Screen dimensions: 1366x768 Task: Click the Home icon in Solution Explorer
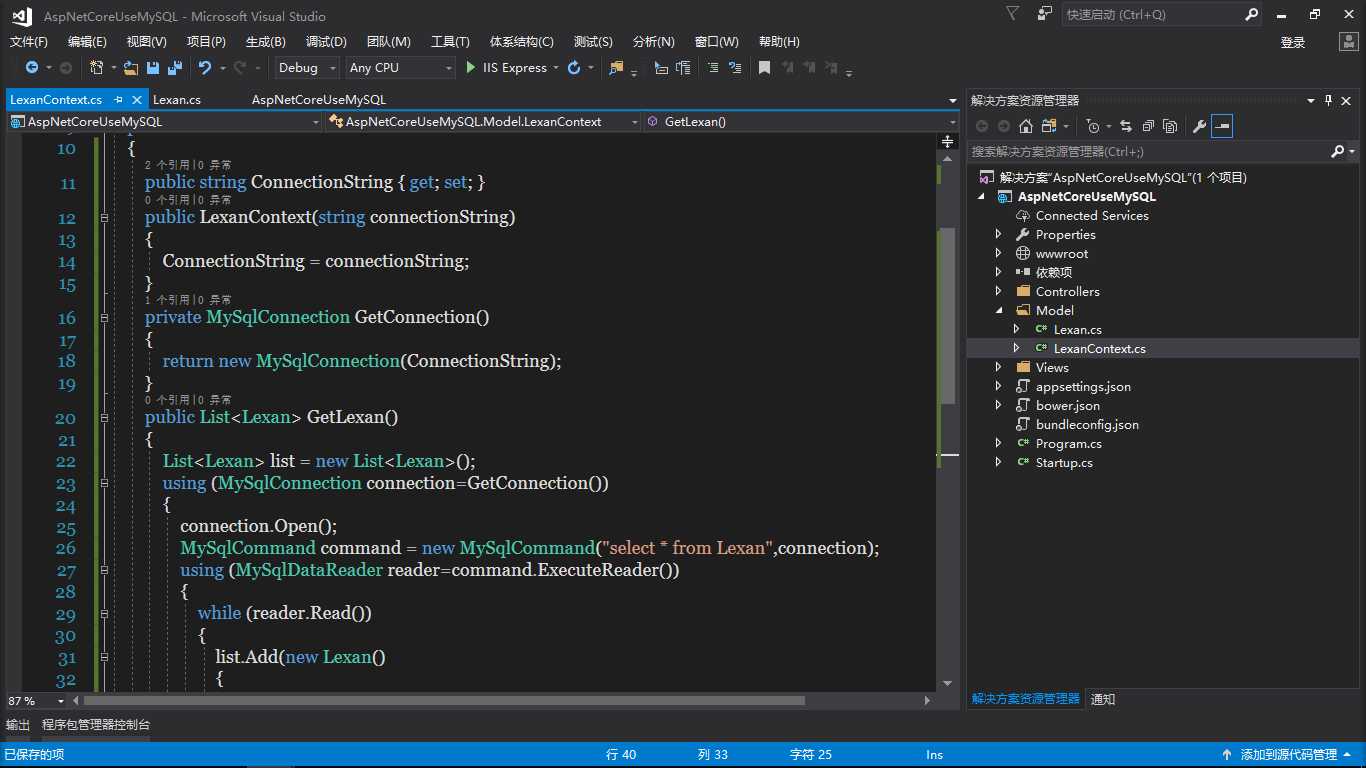(1026, 126)
